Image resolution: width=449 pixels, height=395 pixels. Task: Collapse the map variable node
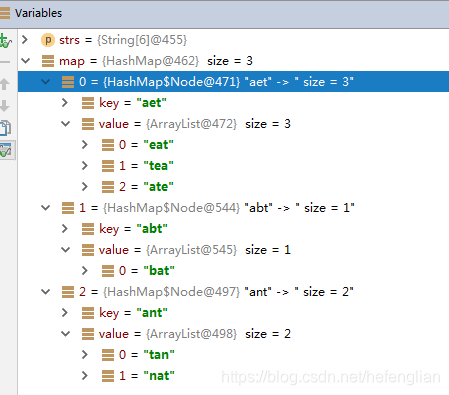coord(25,61)
